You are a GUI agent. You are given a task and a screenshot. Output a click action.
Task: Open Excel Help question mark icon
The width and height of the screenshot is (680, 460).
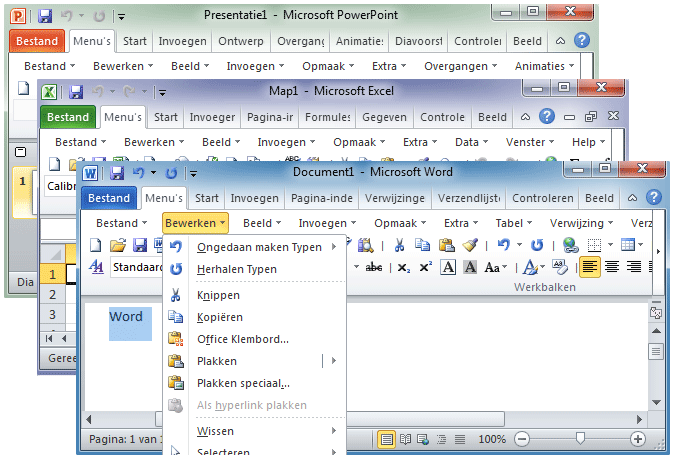(546, 116)
